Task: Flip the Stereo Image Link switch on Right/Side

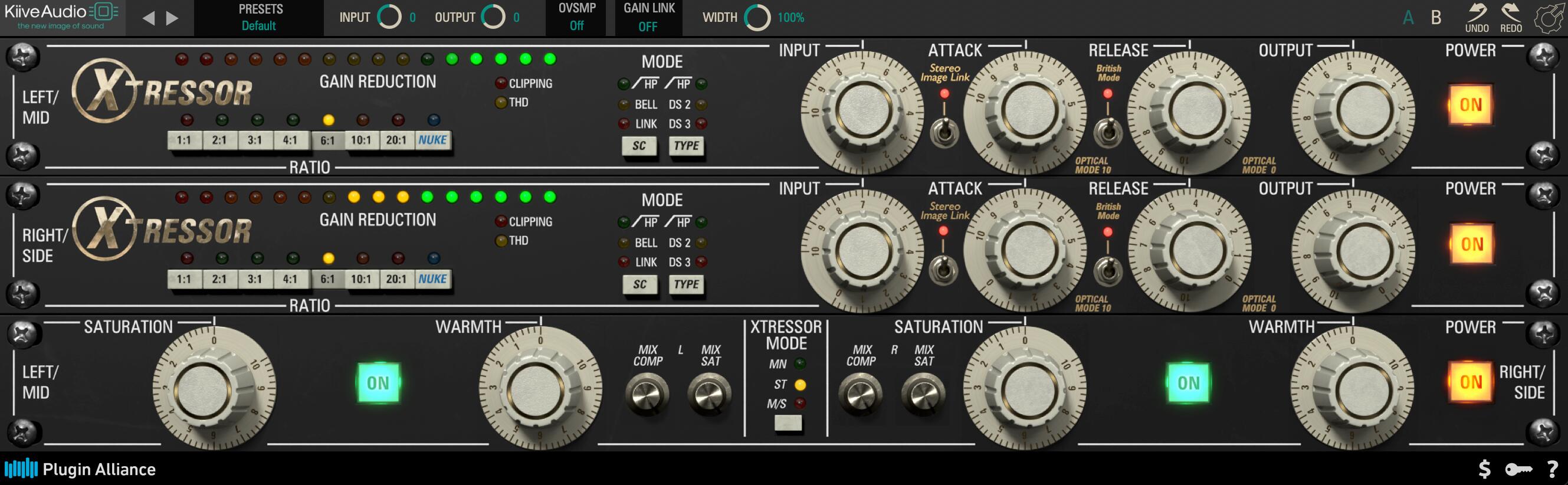Action: 943,270
